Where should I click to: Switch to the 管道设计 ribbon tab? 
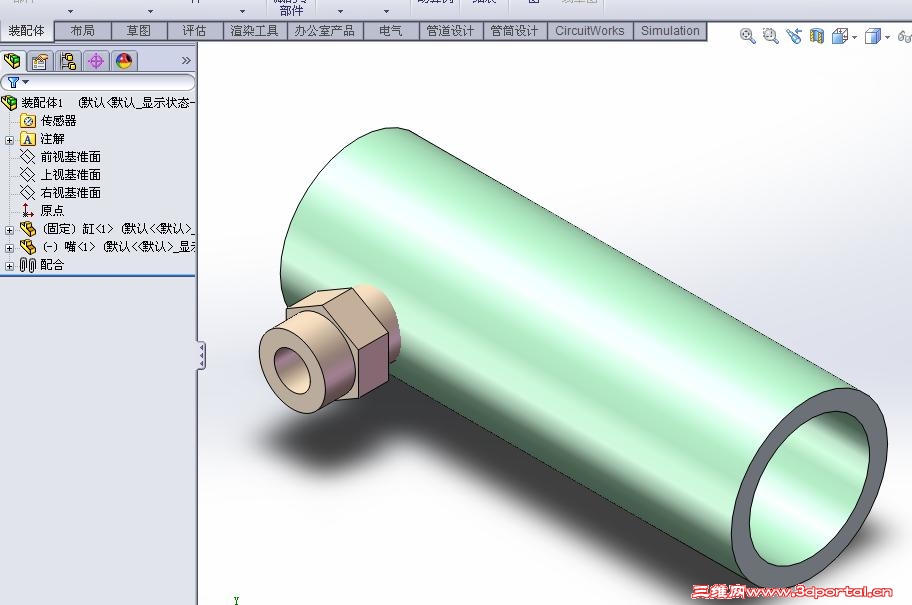point(451,31)
